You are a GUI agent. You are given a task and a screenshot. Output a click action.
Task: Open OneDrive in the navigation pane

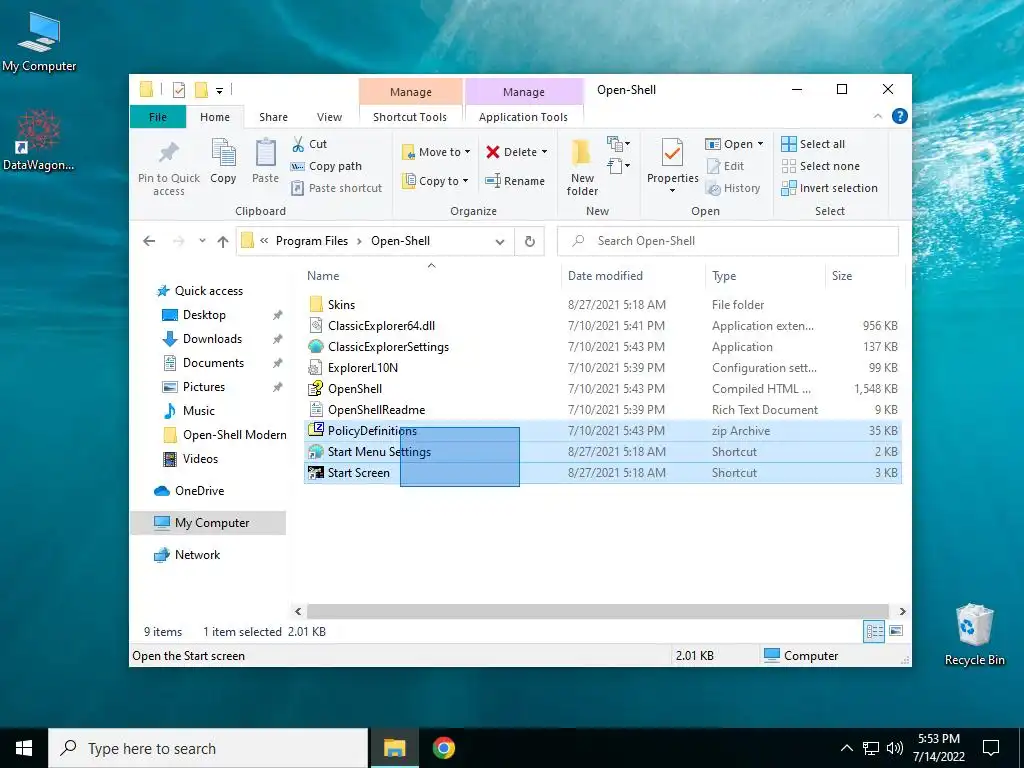[x=199, y=490]
